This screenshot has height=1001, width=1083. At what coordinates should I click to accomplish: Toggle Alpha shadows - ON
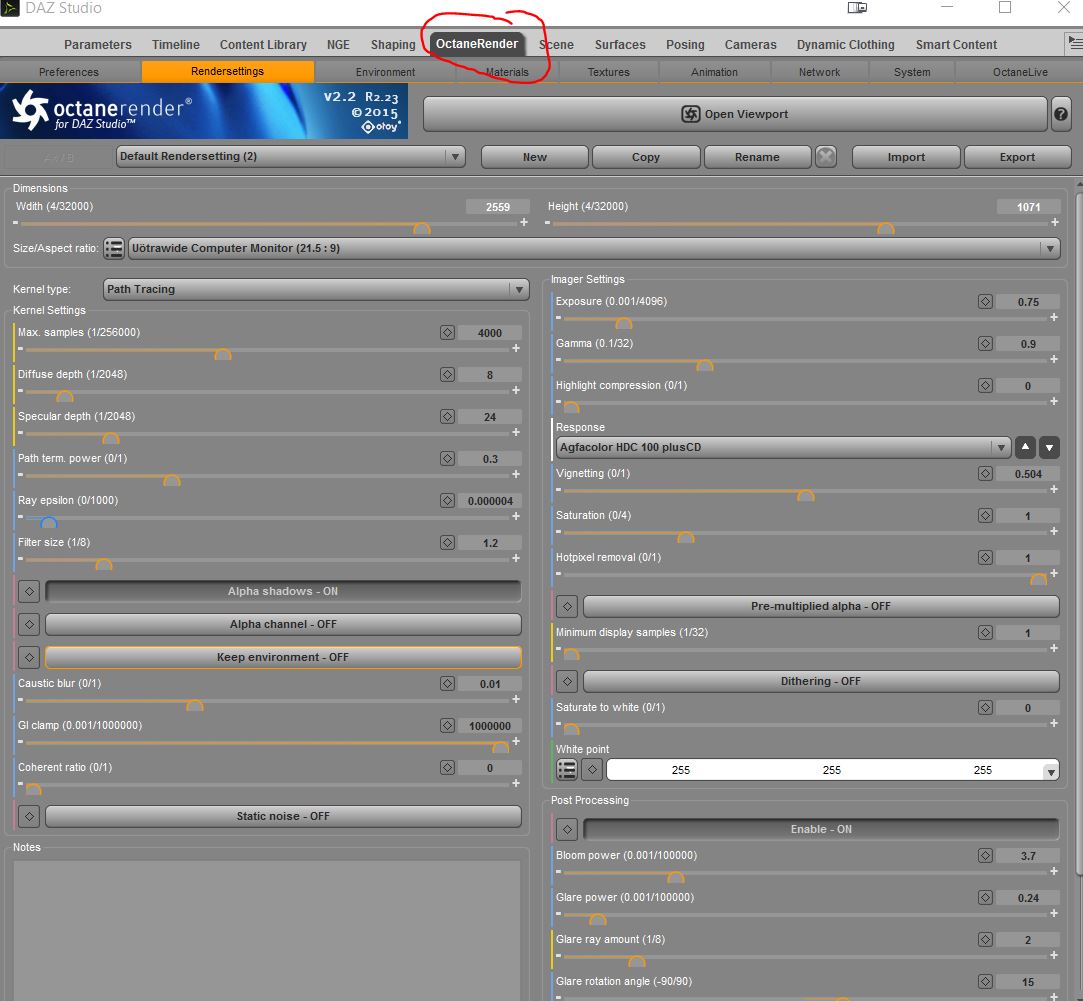pyautogui.click(x=283, y=591)
